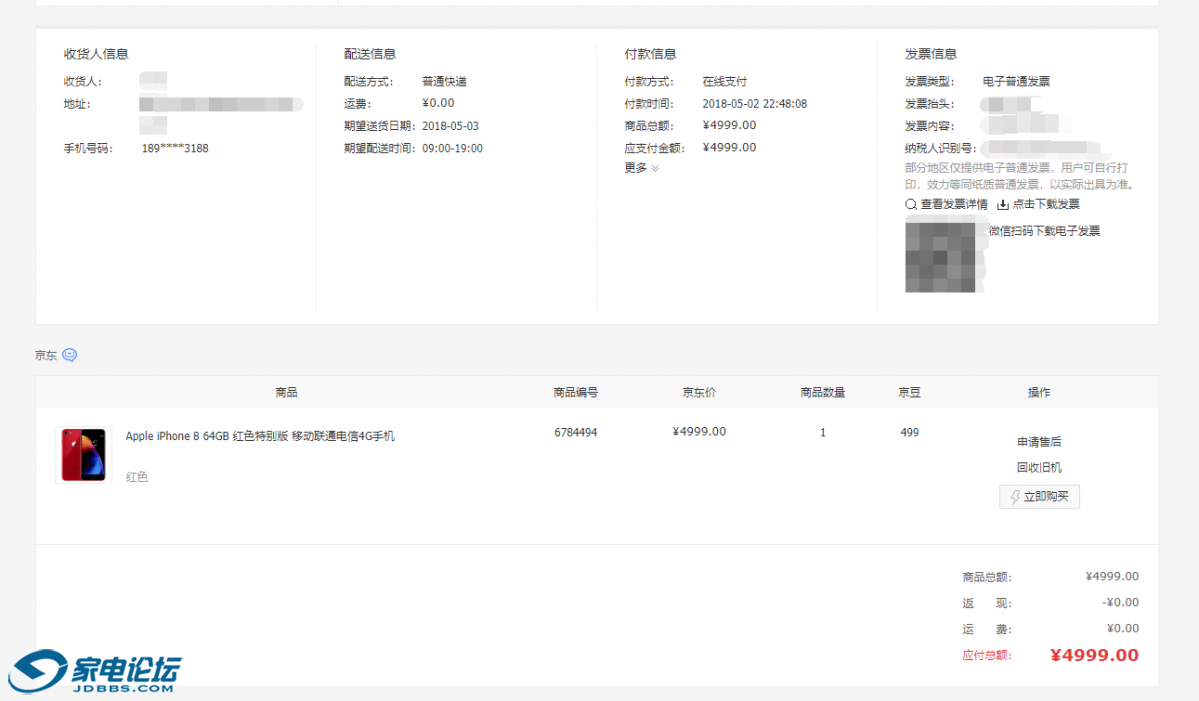Image resolution: width=1199 pixels, height=701 pixels.
Task: Click the magnifier icon beside 查看发票详情
Action: (910, 205)
